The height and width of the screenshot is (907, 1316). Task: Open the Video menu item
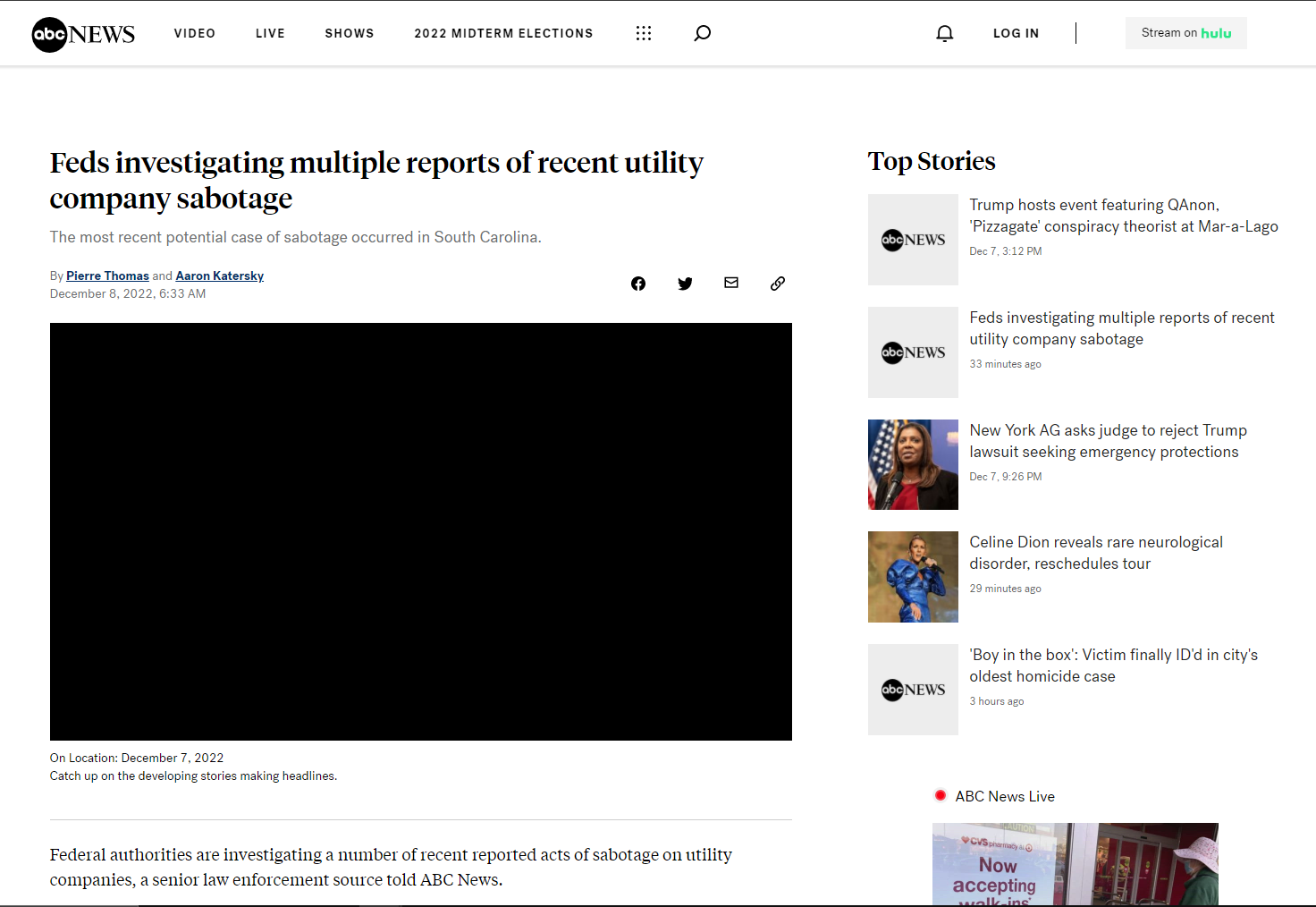[195, 33]
